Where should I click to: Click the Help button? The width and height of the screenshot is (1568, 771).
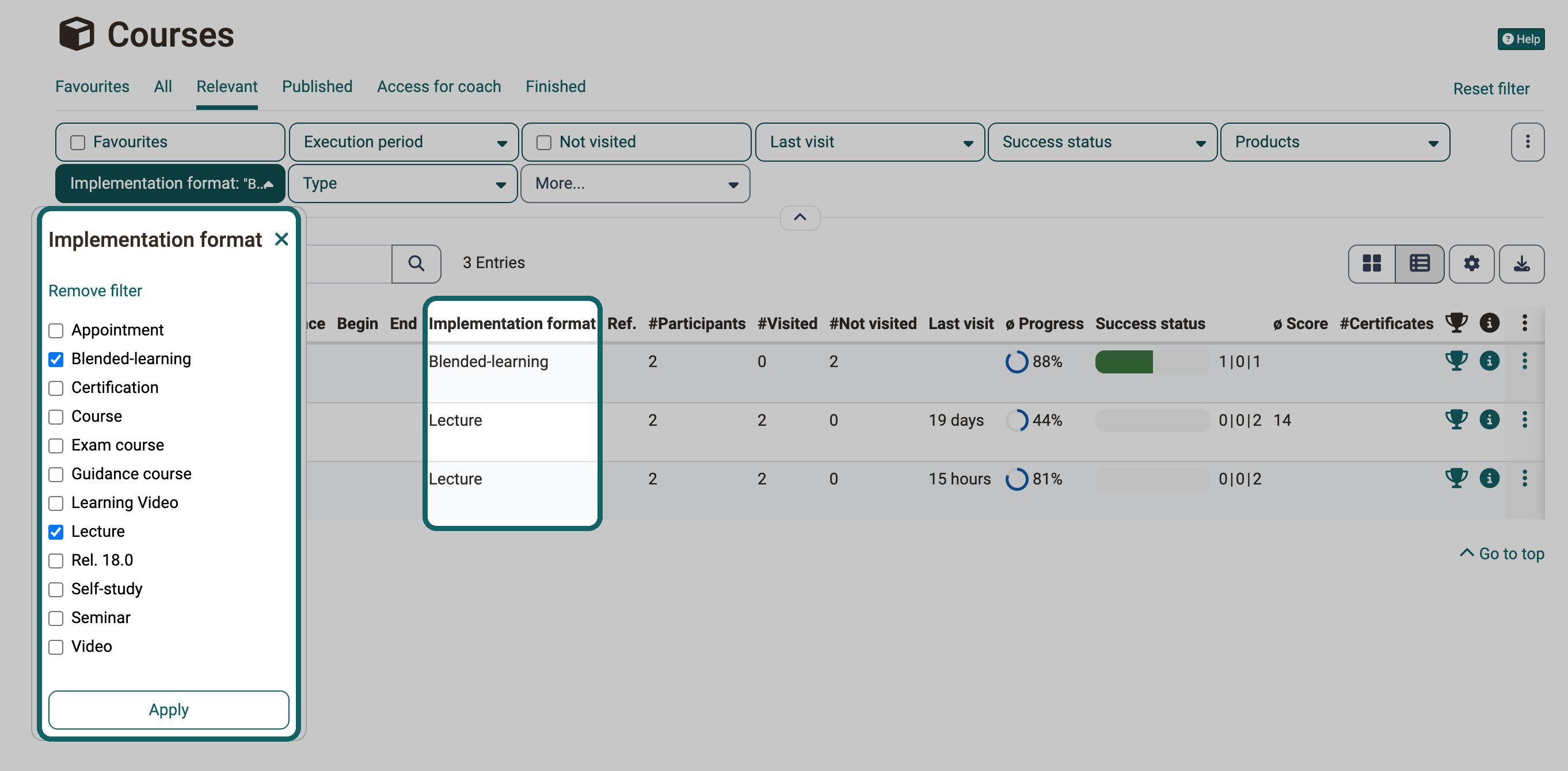(x=1521, y=39)
